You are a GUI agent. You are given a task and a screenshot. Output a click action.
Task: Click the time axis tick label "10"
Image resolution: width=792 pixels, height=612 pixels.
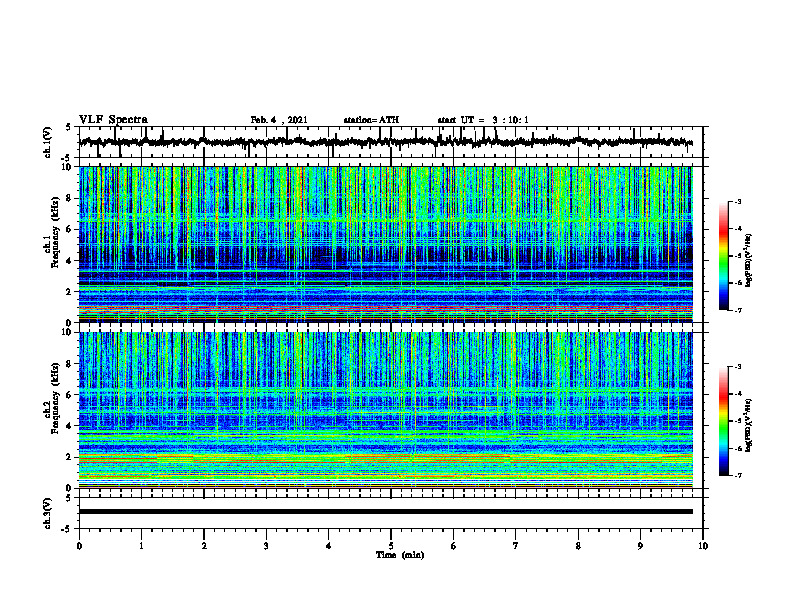pyautogui.click(x=703, y=546)
